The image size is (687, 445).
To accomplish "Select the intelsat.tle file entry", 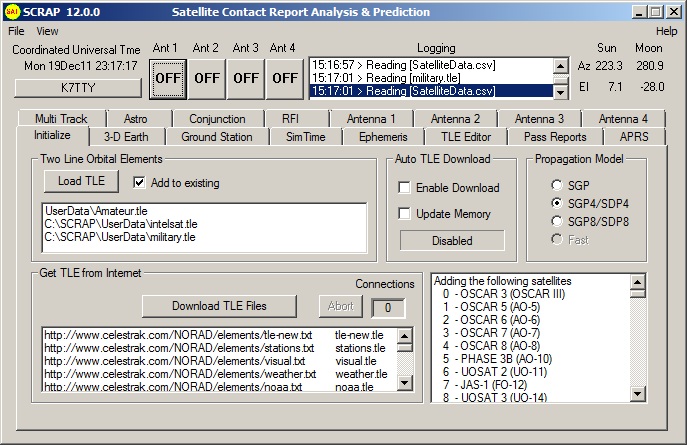I will [x=204, y=224].
